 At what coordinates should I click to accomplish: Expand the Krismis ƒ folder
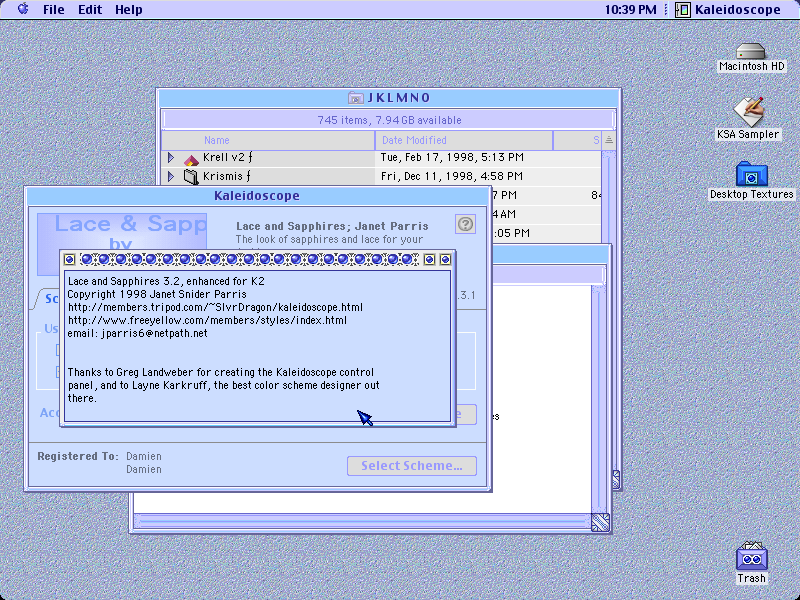171,177
